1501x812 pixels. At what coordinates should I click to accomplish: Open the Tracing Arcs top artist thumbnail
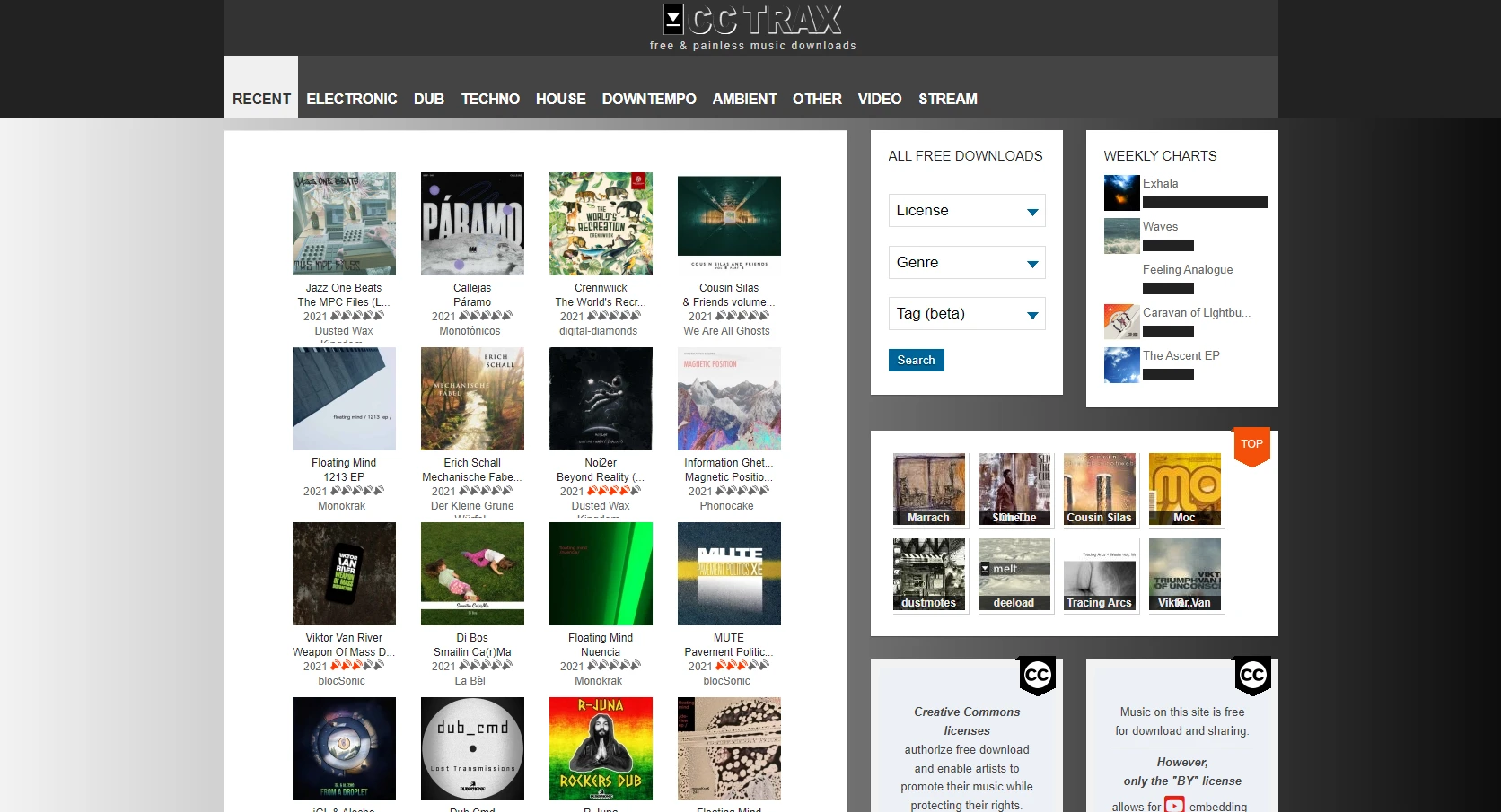pos(1100,574)
